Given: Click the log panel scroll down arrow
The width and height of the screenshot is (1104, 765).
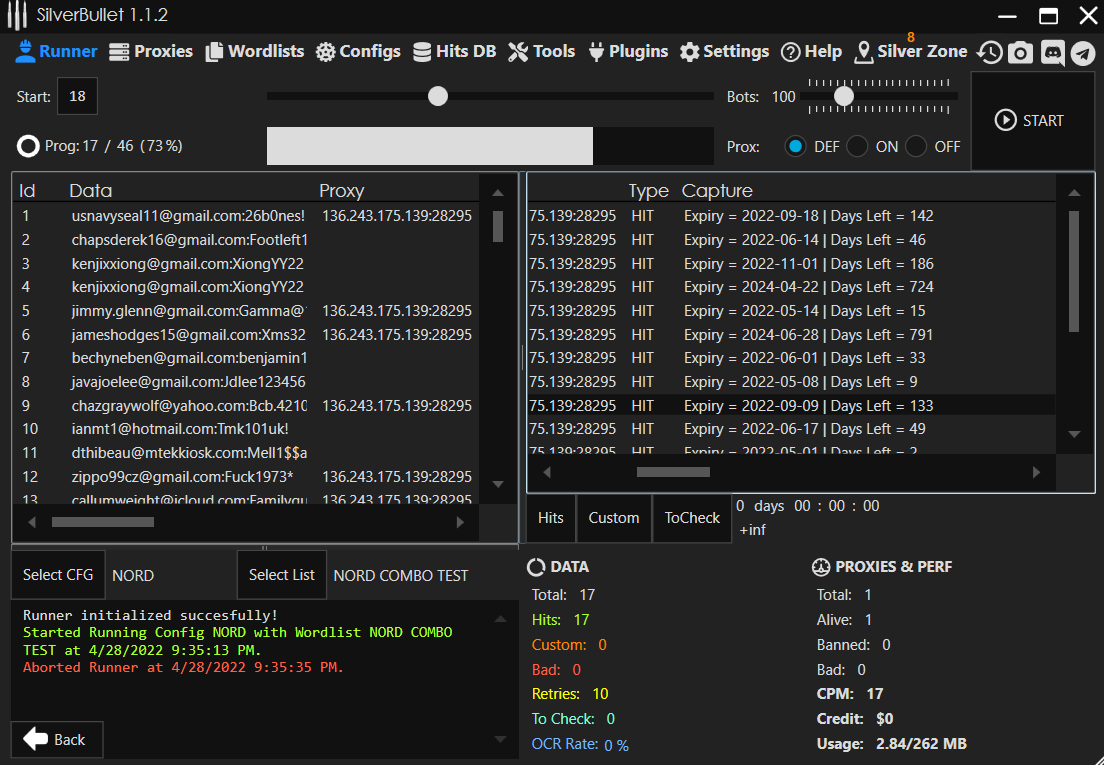Looking at the screenshot, I should click(x=500, y=739).
